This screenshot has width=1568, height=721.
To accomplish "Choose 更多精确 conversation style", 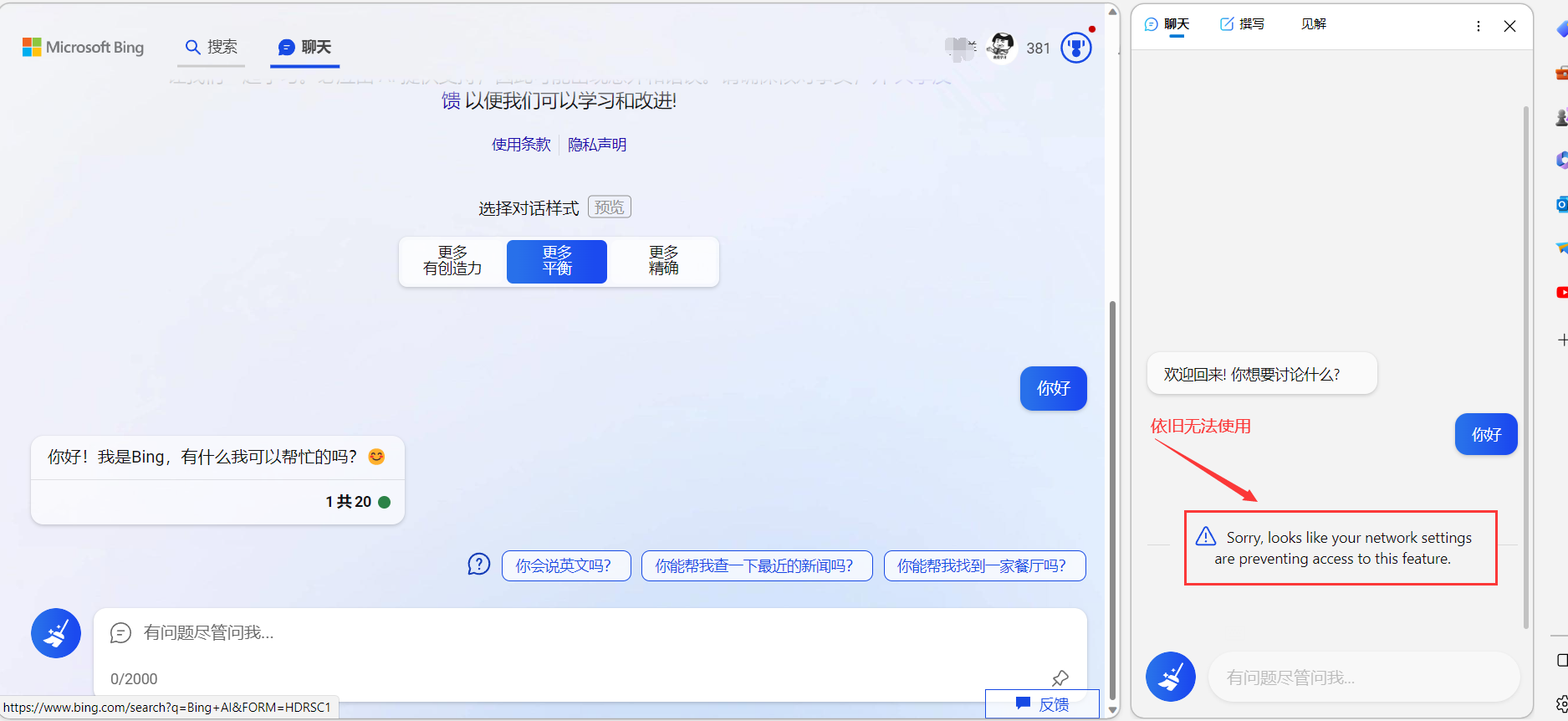I will coord(663,261).
